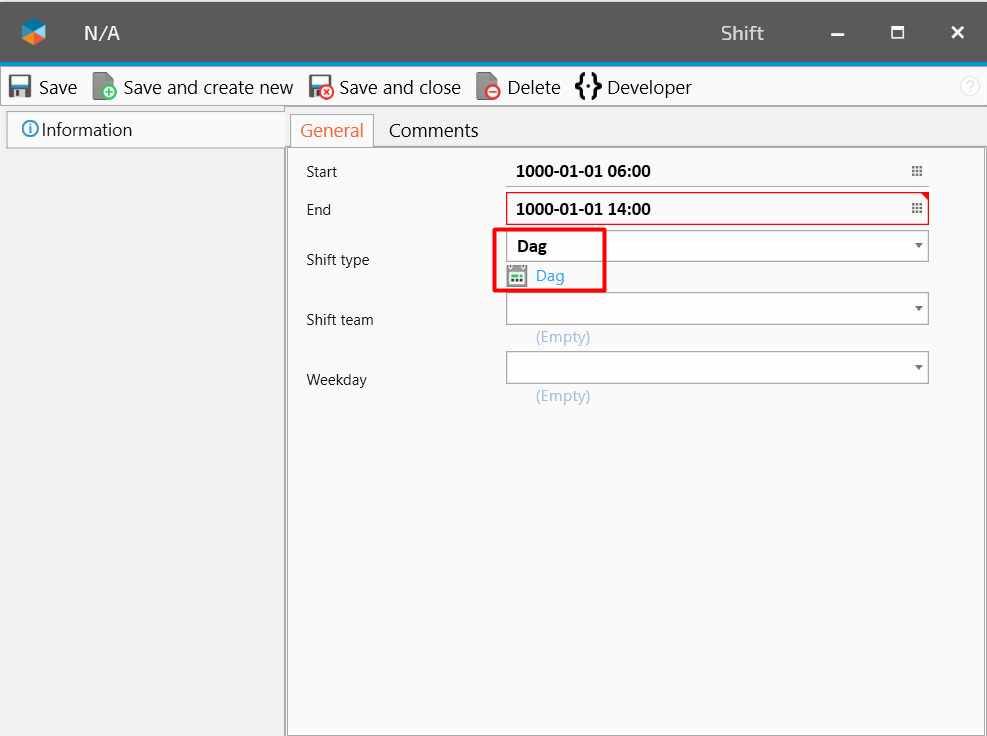The width and height of the screenshot is (987, 736).
Task: Open the Start date picker grid icon
Action: tap(916, 171)
